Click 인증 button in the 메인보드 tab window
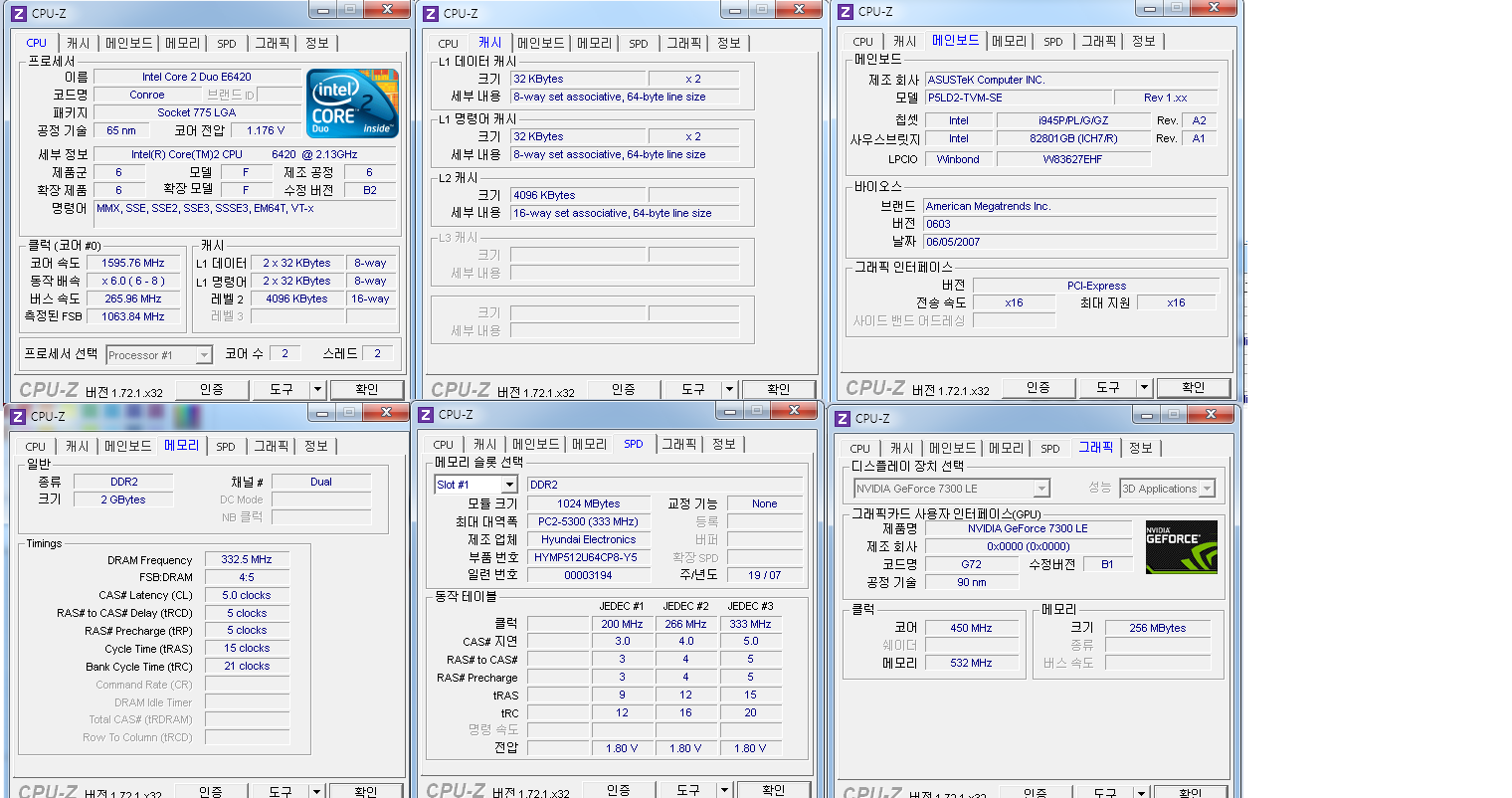Viewport: 1512px width, 798px height. 1039,387
